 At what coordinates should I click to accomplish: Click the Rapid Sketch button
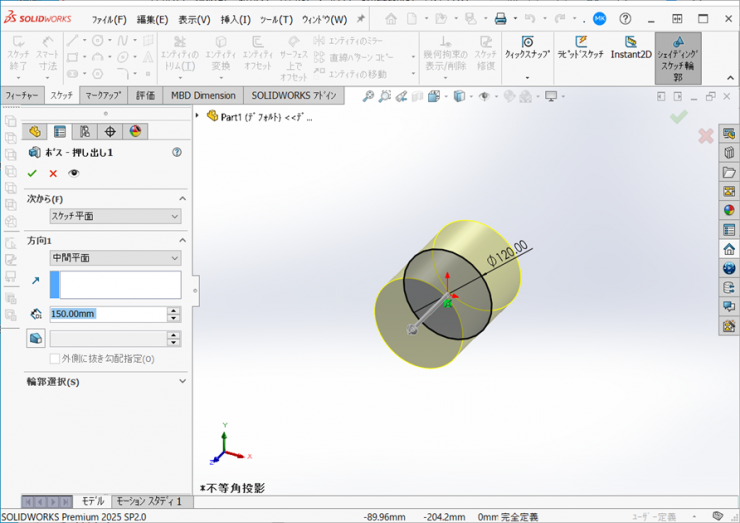[x=578, y=48]
